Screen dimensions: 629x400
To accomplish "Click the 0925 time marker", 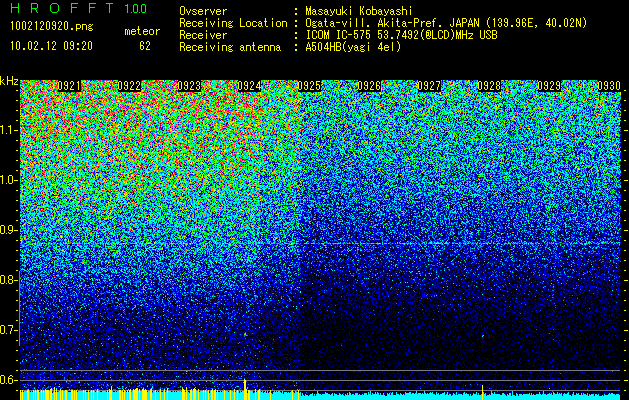I will point(309,86).
